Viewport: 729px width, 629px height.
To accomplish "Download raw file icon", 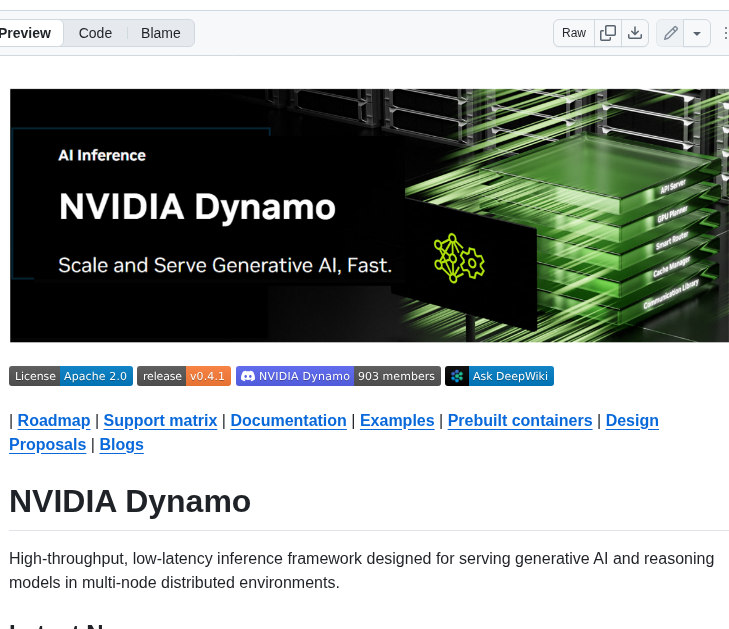I will [x=635, y=33].
